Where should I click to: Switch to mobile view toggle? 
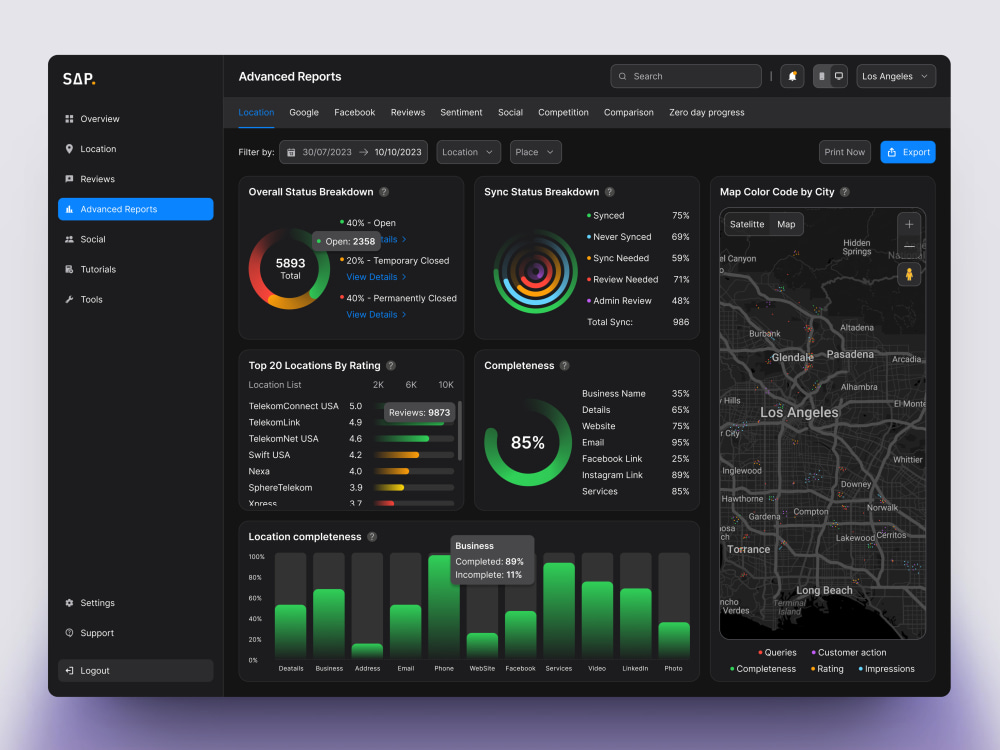click(821, 76)
